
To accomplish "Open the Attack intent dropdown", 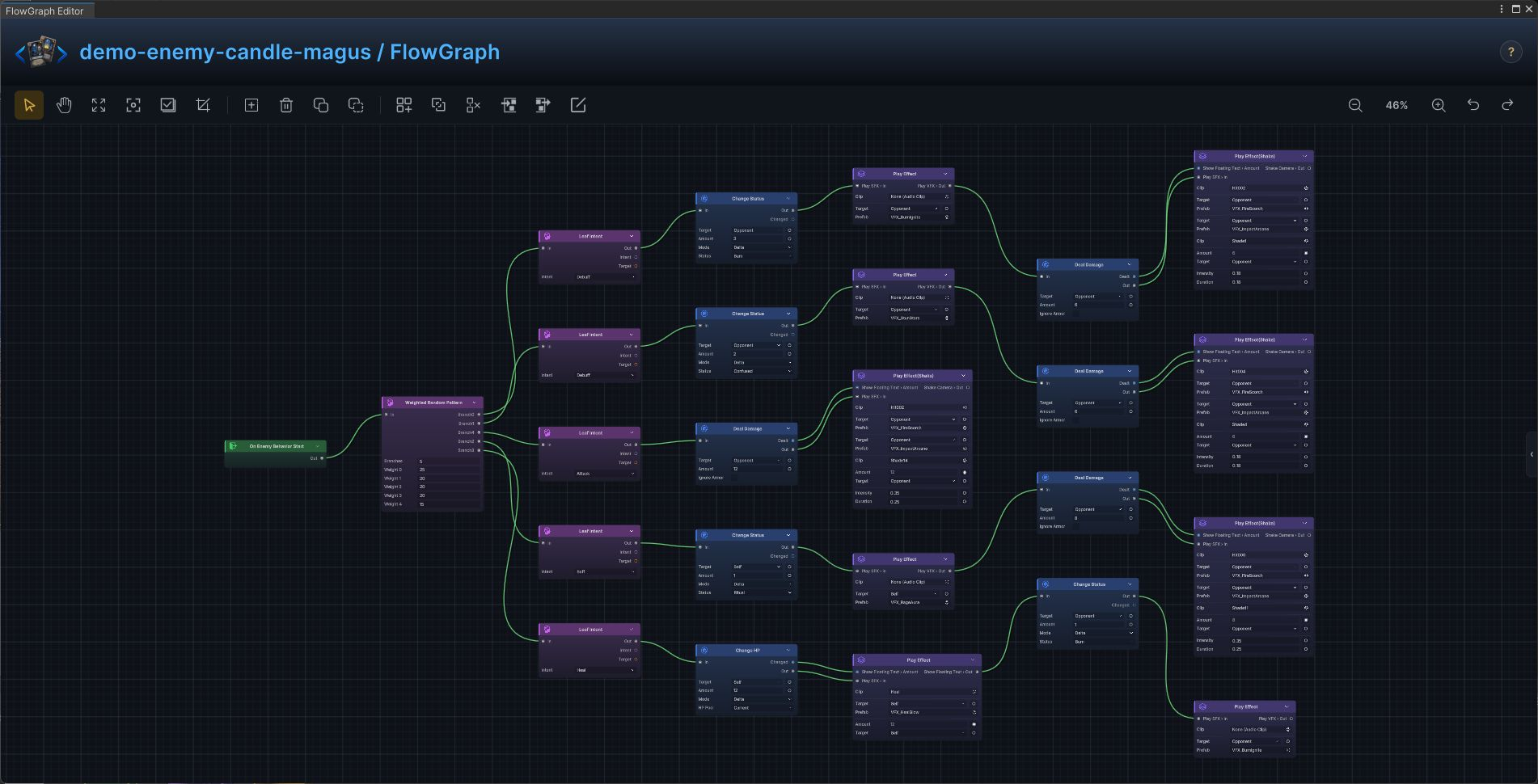I will [605, 474].
